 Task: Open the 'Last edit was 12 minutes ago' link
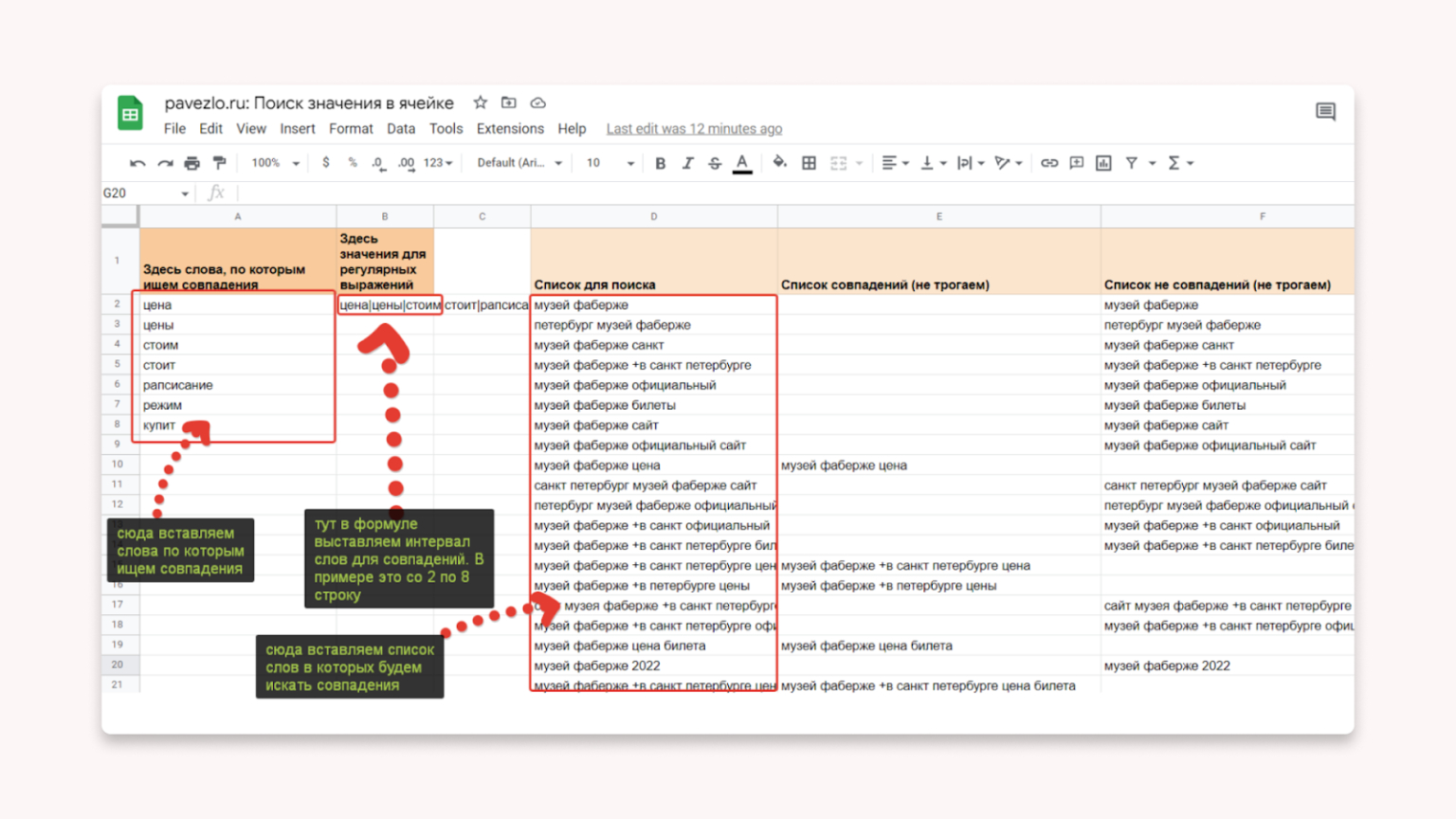694,129
